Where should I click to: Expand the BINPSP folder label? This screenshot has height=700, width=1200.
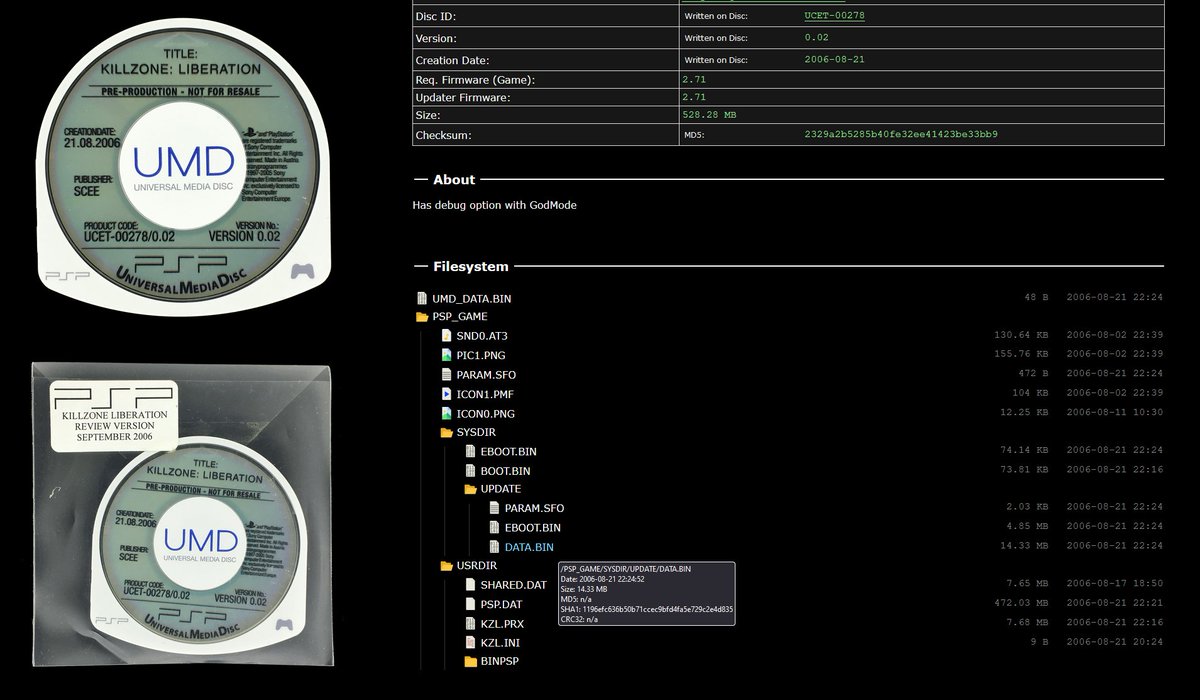tap(500, 661)
